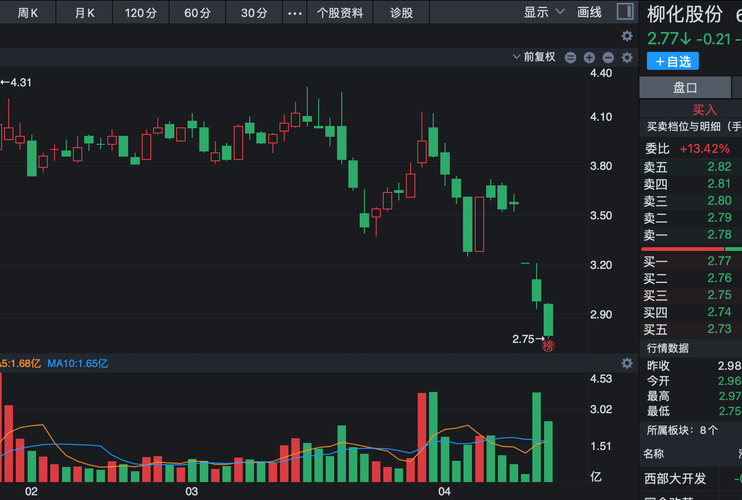Viewport: 742px width, 500px height.
Task: Select the 盘口 panel tab
Action: click(x=685, y=88)
